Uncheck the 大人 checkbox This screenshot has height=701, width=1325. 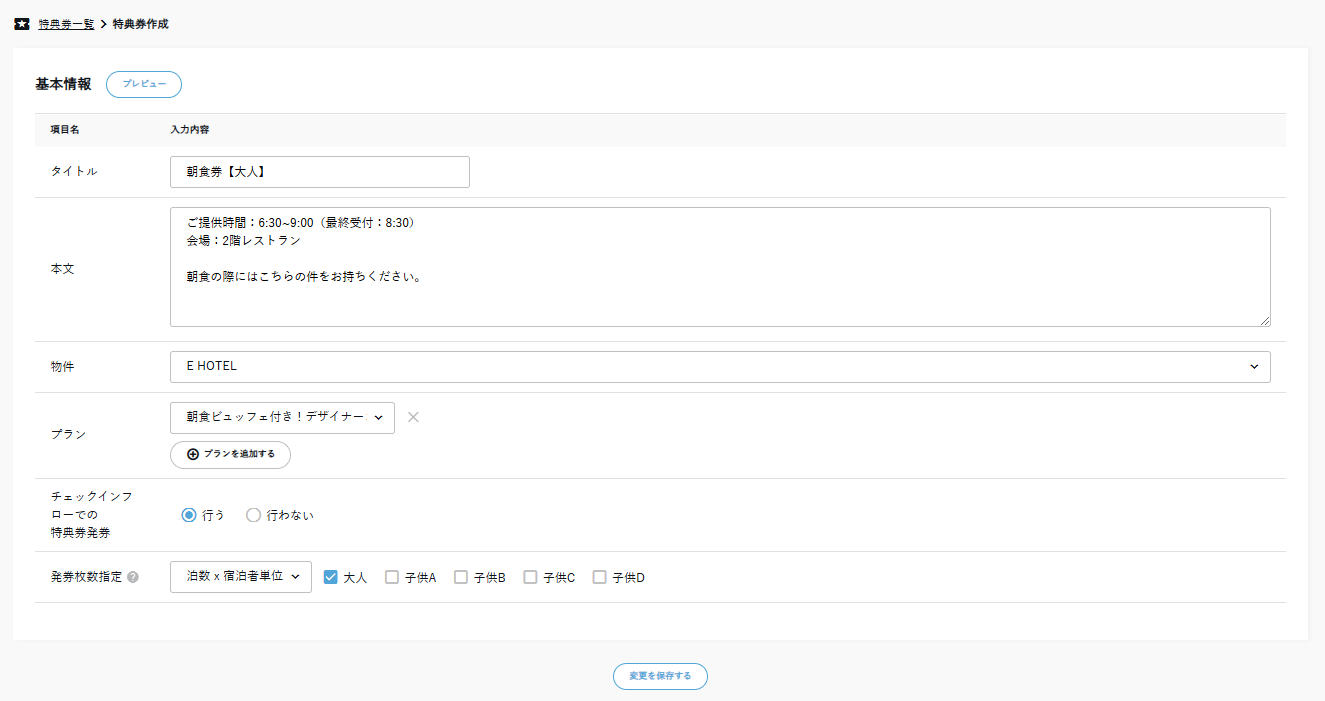[331, 577]
